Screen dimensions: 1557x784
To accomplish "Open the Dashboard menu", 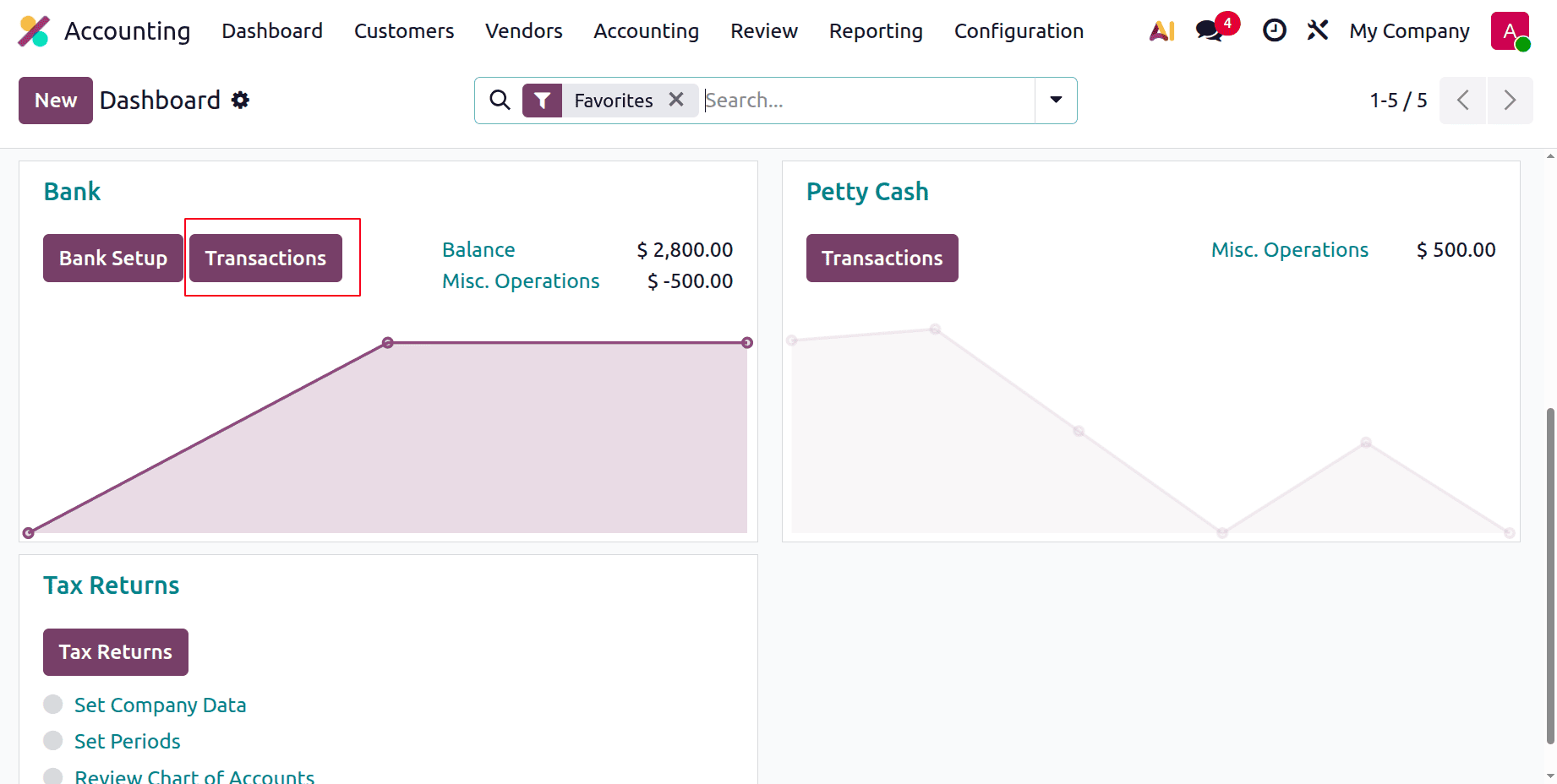I will pos(272,31).
